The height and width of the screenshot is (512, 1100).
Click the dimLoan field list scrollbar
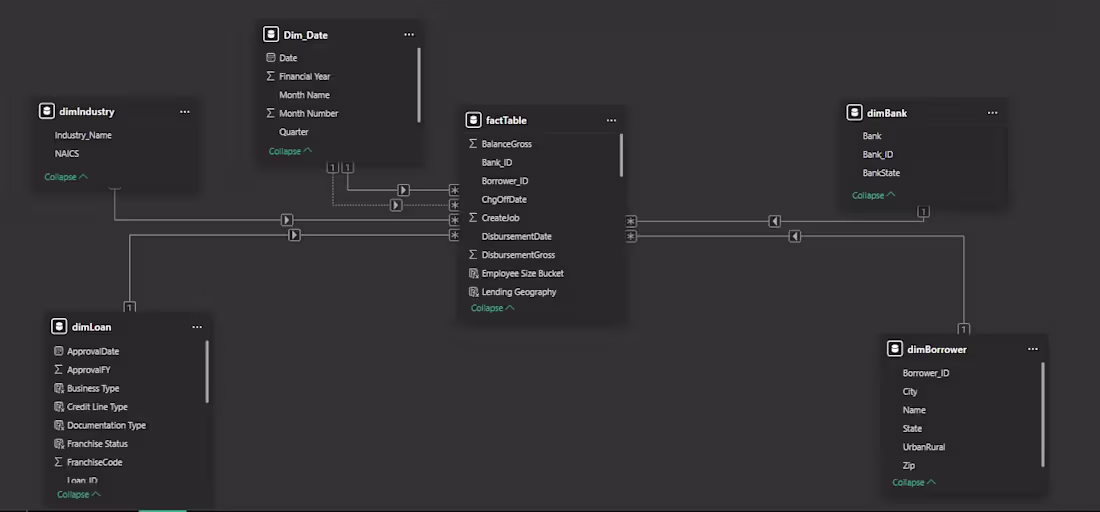pos(207,372)
